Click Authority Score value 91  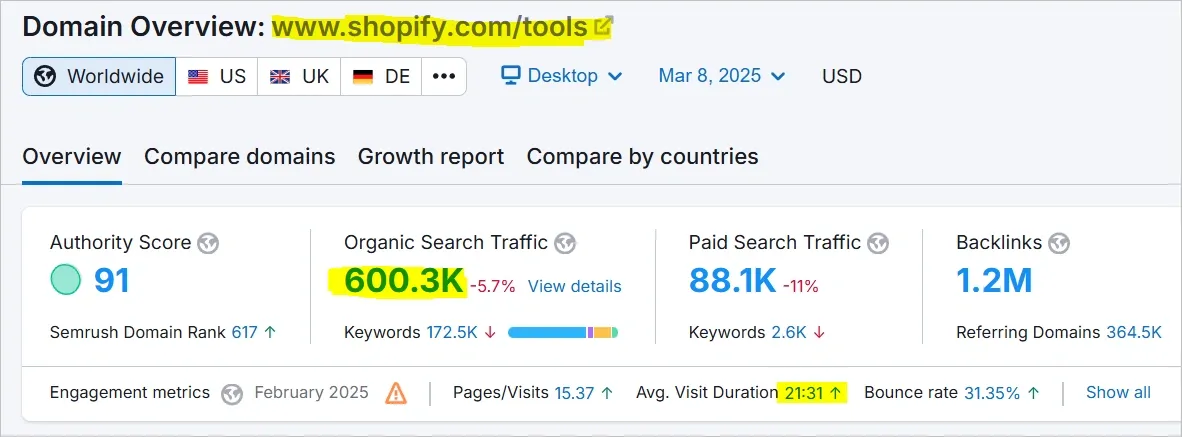click(x=112, y=280)
